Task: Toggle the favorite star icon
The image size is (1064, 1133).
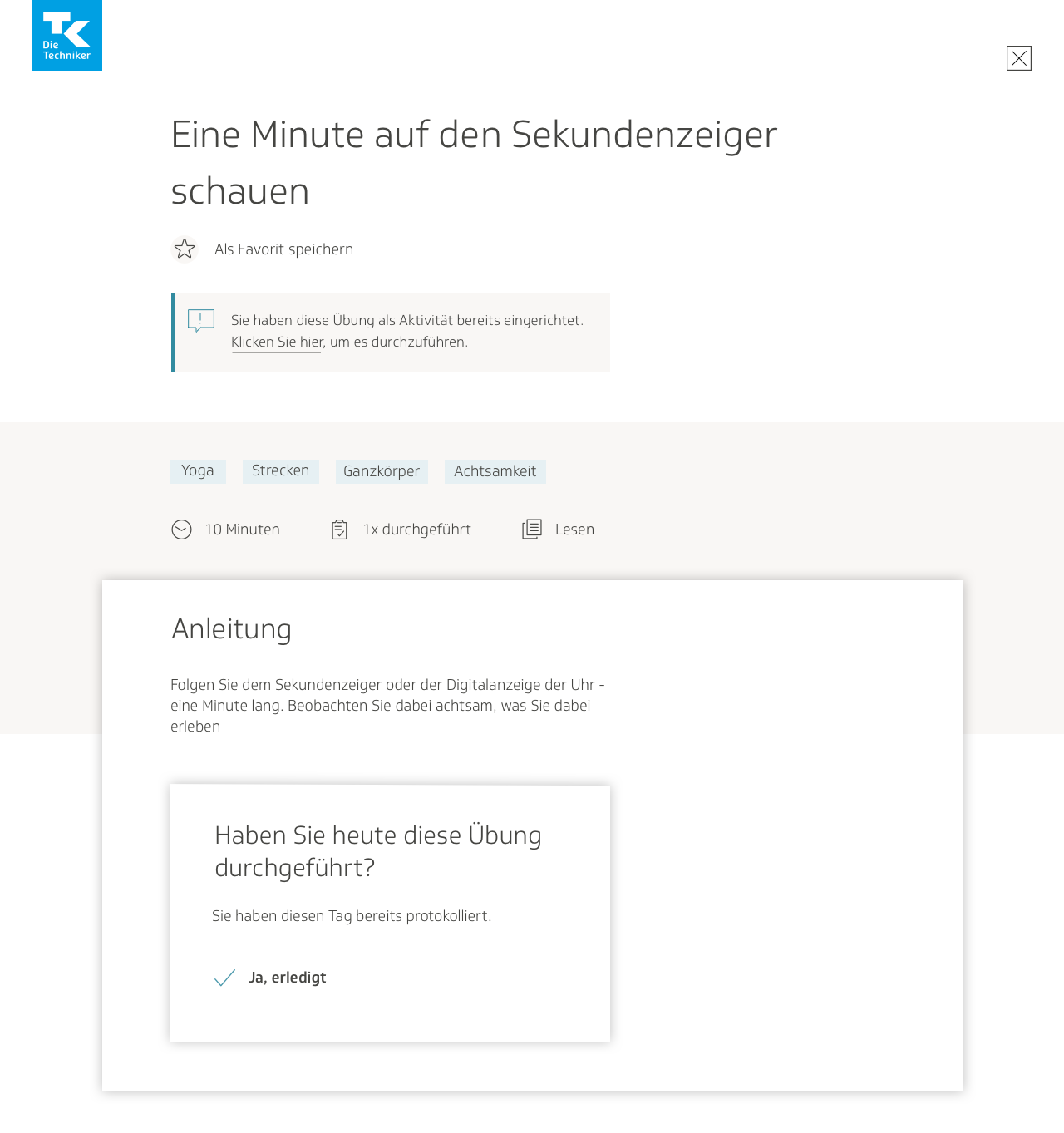Action: point(185,249)
